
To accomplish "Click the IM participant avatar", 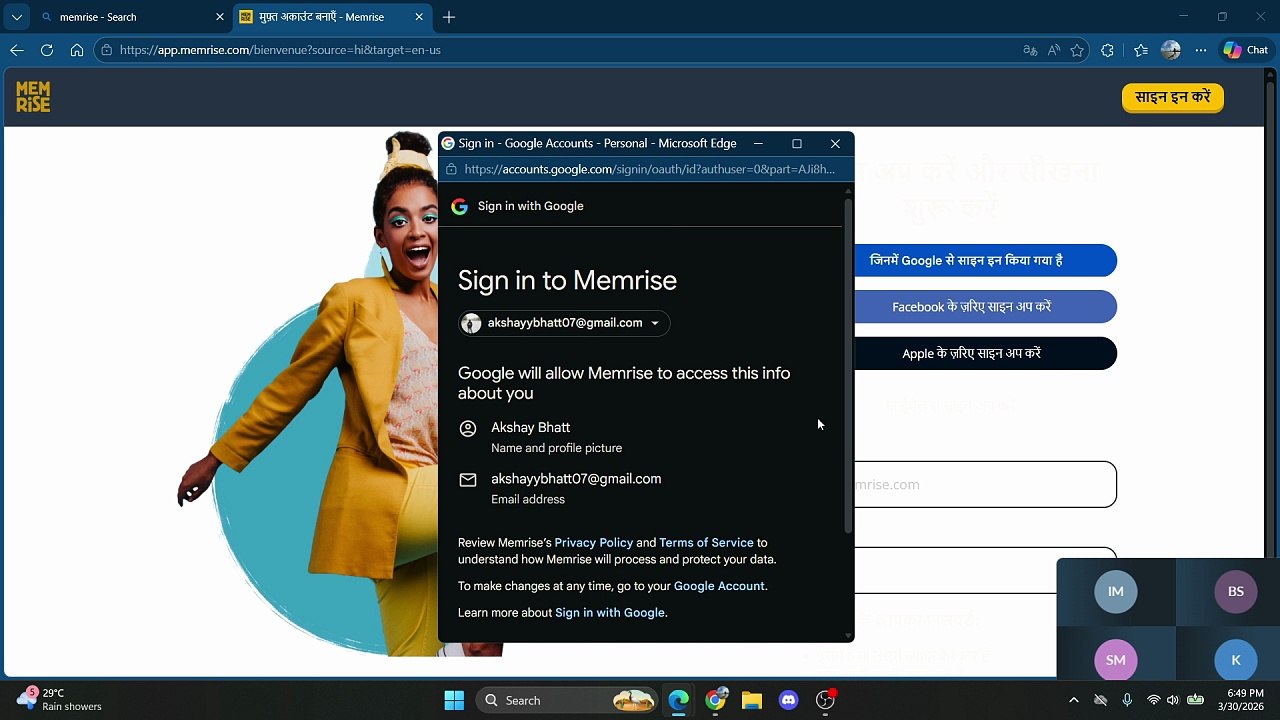I will coord(1116,591).
